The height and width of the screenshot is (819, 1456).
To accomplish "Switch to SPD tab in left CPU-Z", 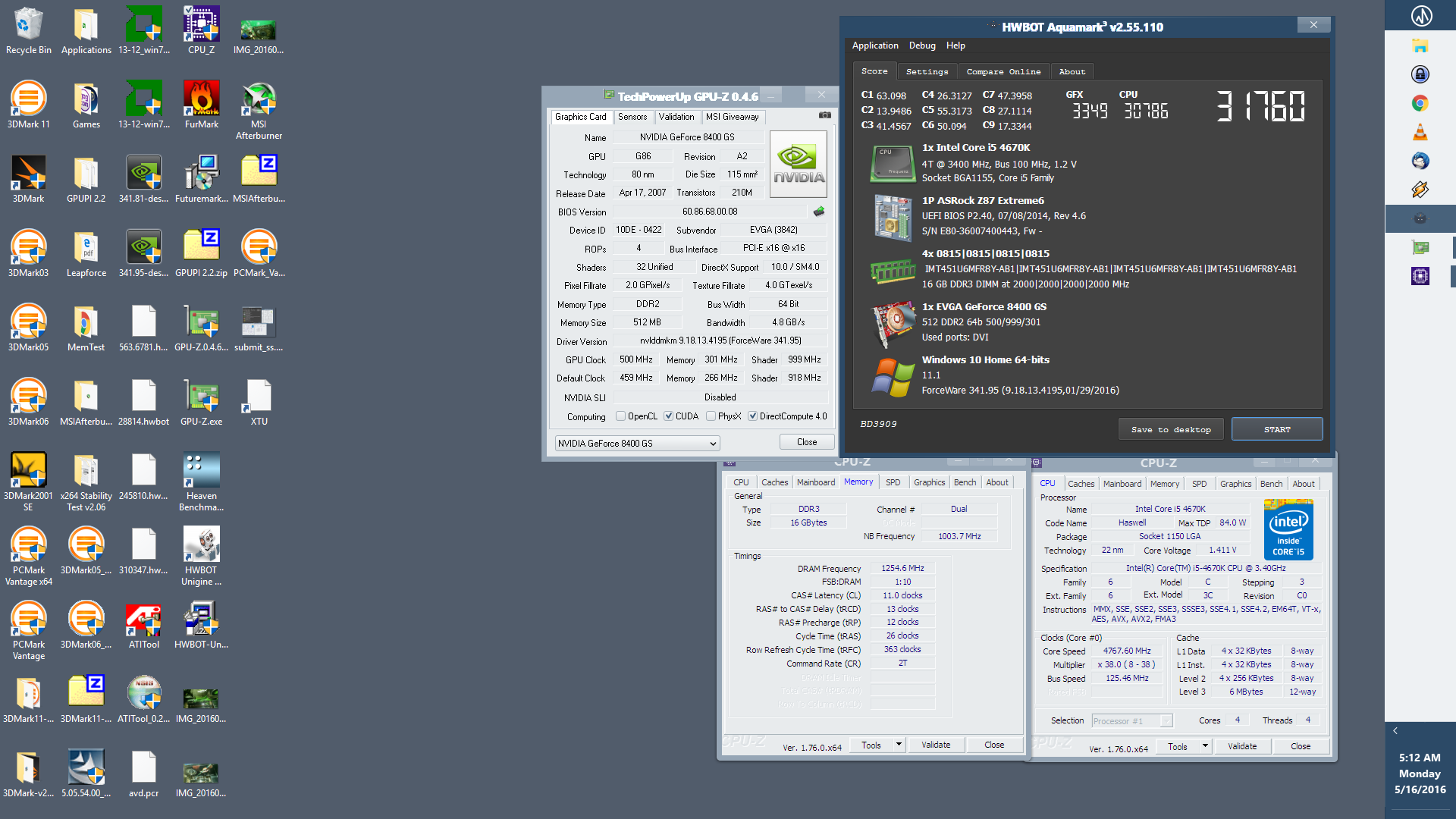I will click(x=893, y=482).
